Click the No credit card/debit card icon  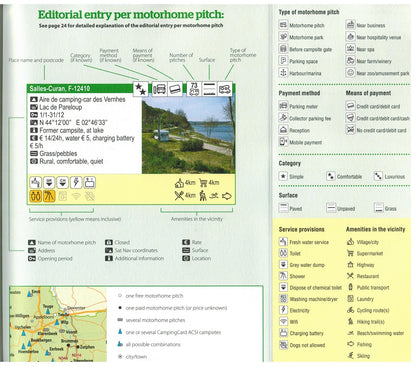350,130
